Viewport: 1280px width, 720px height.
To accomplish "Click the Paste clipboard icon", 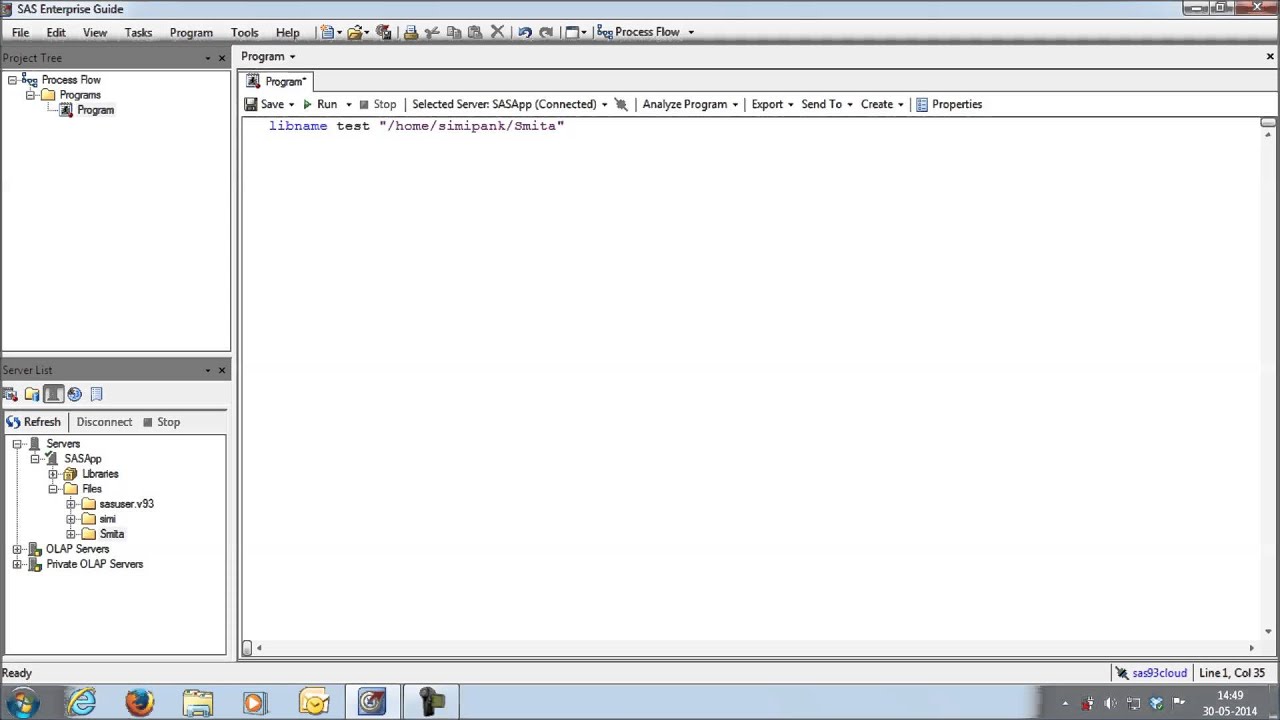I will click(475, 32).
